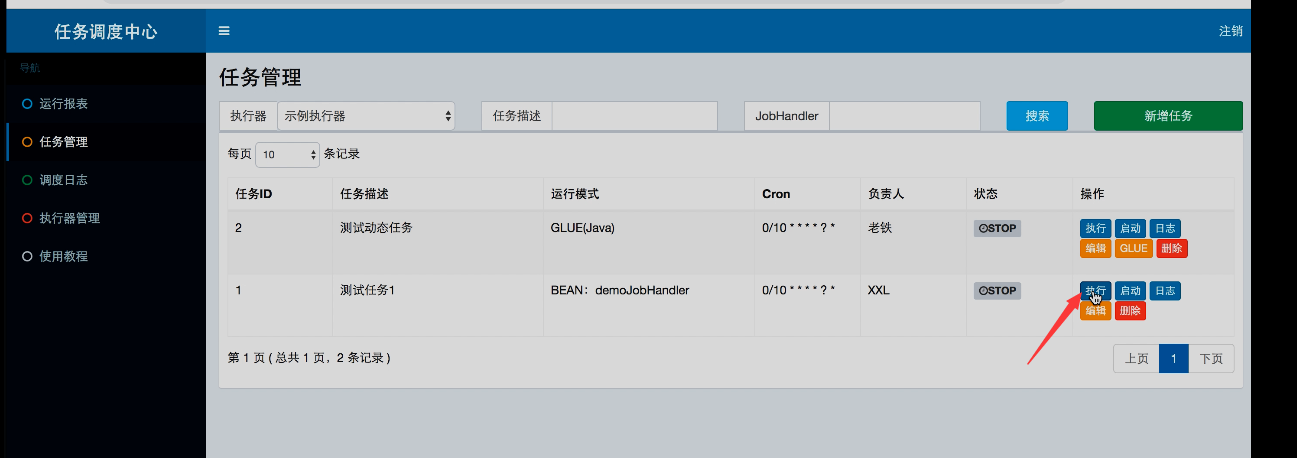
Task: Click the blue circle icon beside 运行报表
Action: pyautogui.click(x=27, y=104)
